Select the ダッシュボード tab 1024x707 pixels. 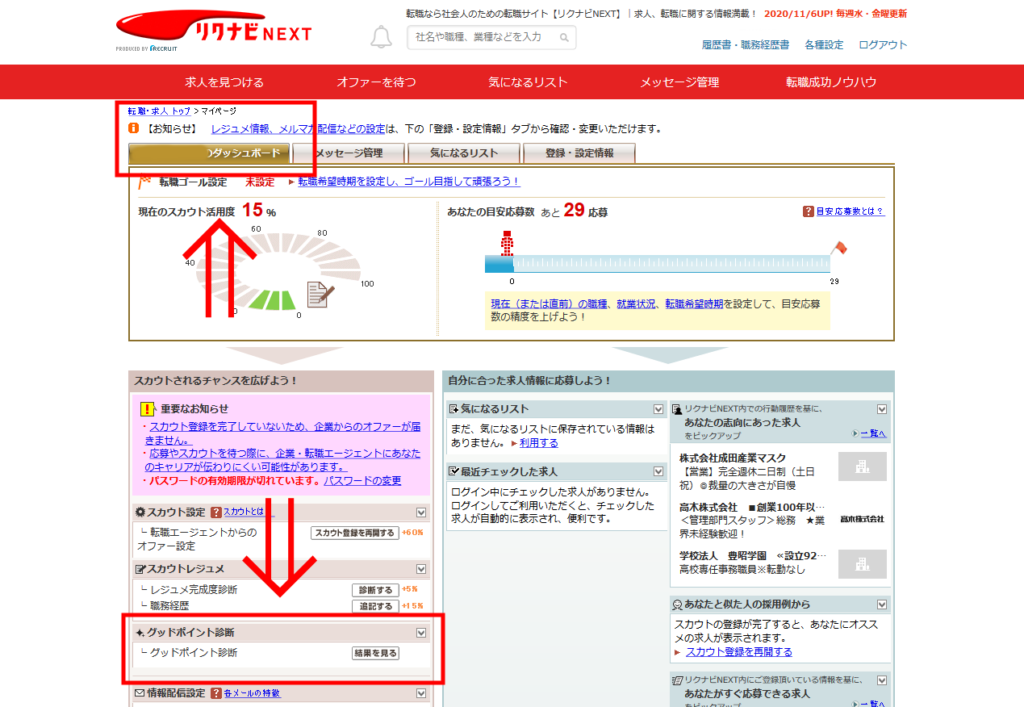(x=209, y=153)
